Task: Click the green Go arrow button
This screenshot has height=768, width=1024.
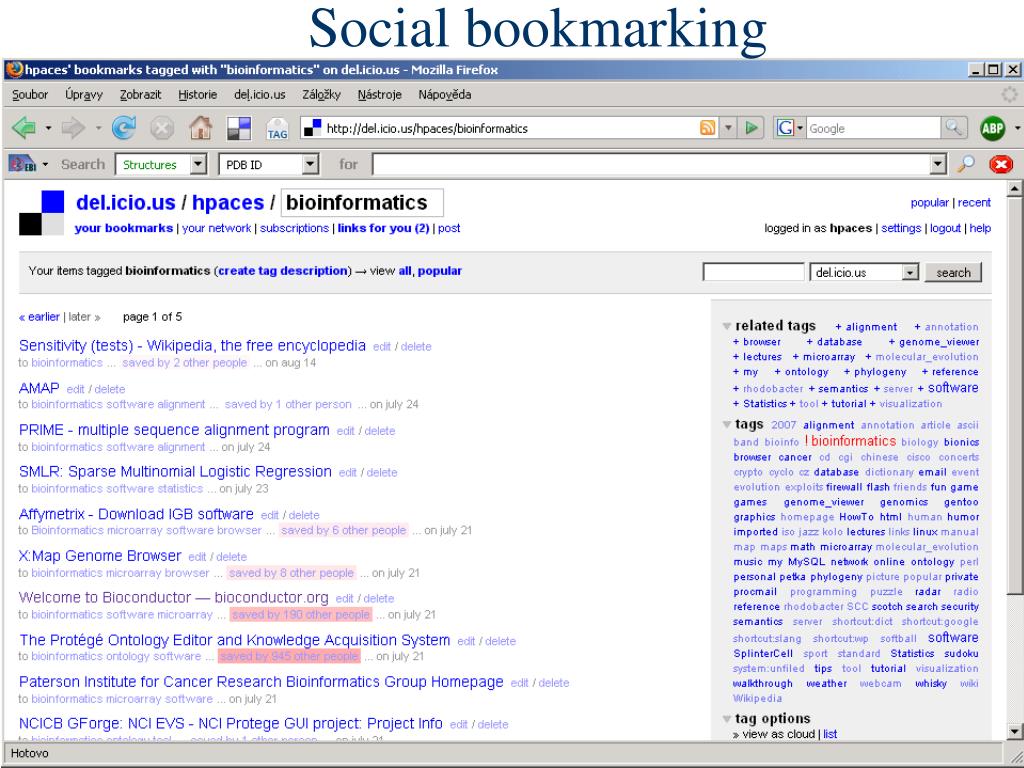Action: pos(752,128)
